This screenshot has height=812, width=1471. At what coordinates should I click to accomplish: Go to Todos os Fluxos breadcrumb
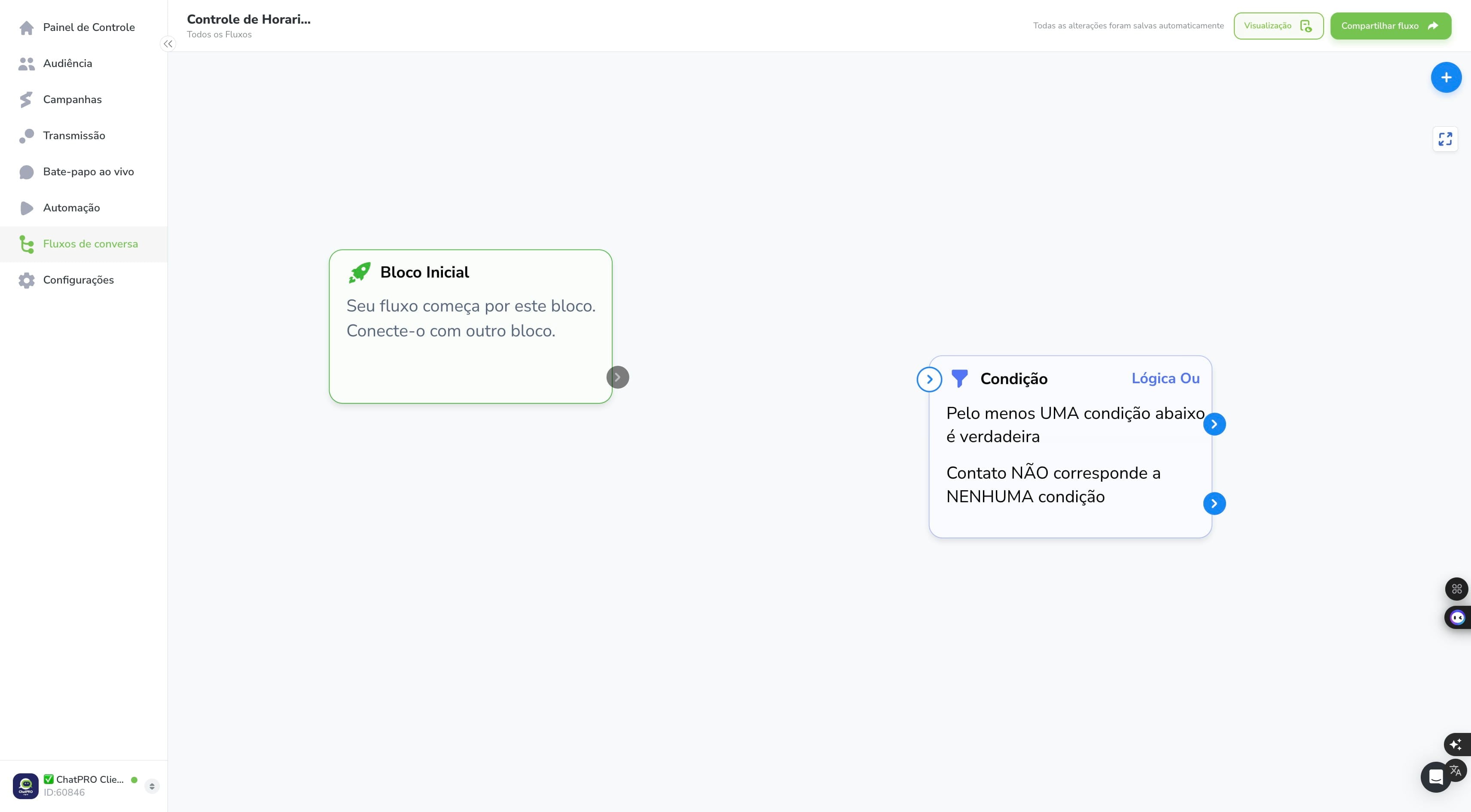(219, 34)
